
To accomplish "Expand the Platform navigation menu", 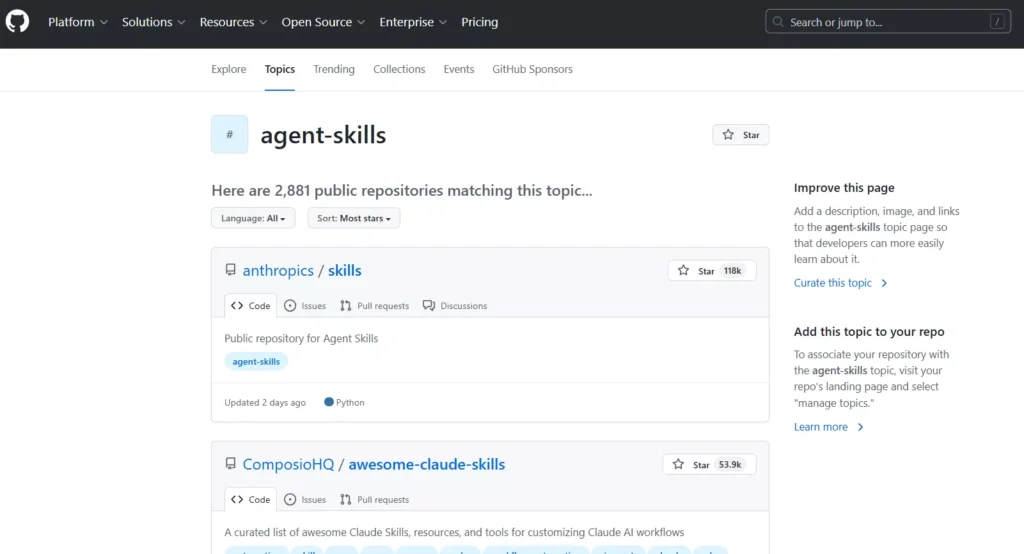I will tap(78, 22).
